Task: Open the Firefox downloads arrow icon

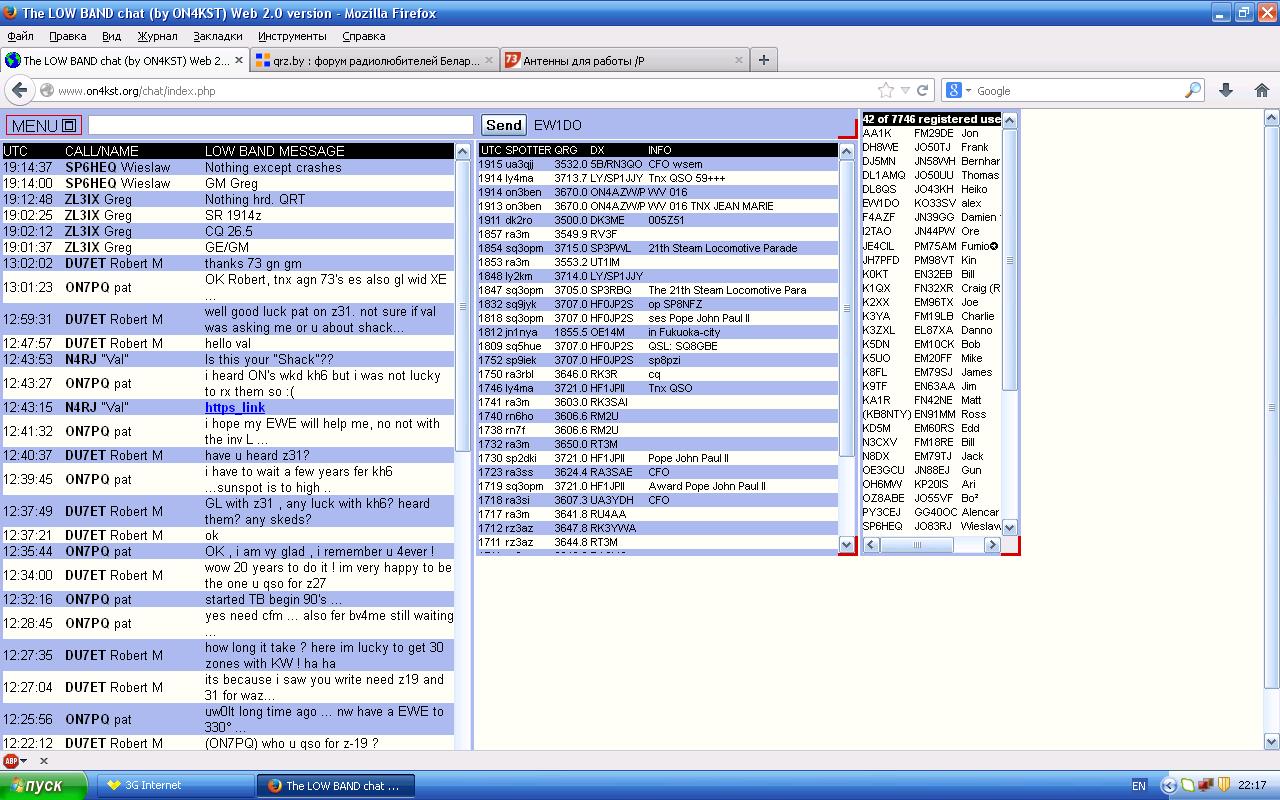Action: tap(1226, 90)
